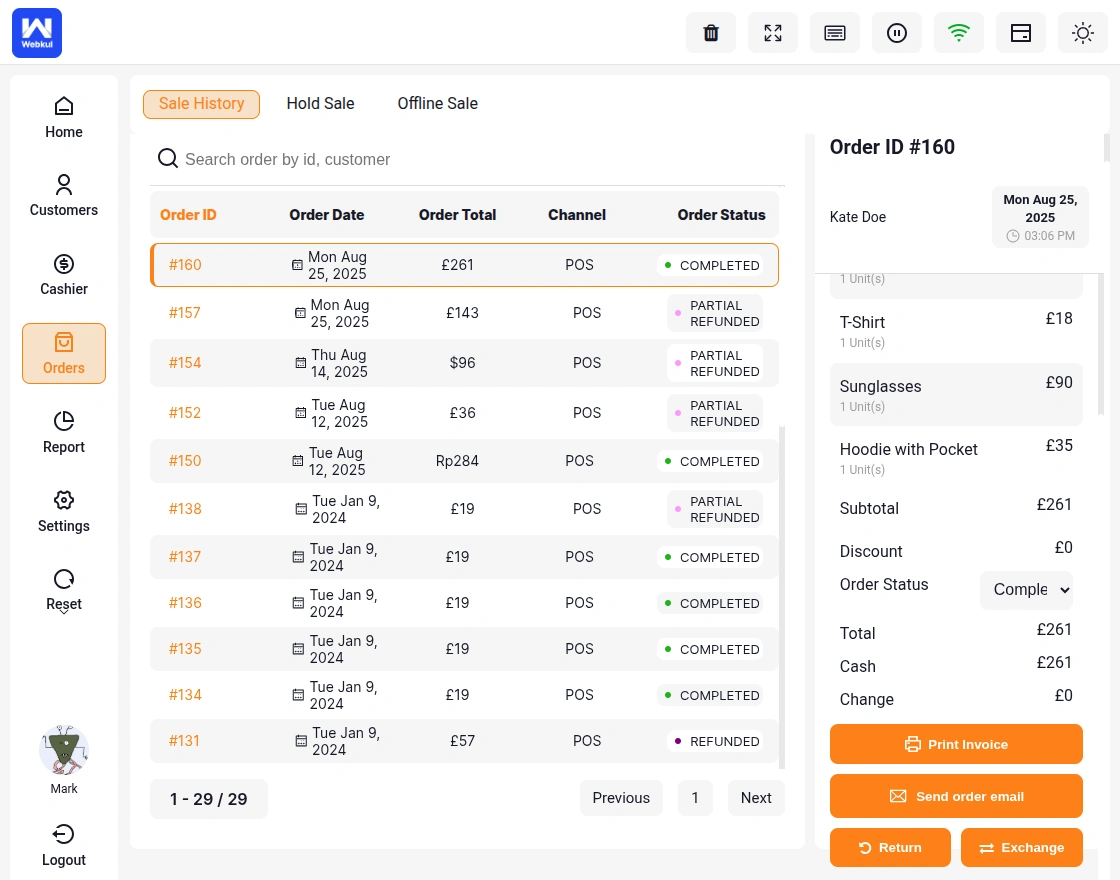
Task: Open the cash drawer icon in the toolbar
Action: click(1020, 33)
